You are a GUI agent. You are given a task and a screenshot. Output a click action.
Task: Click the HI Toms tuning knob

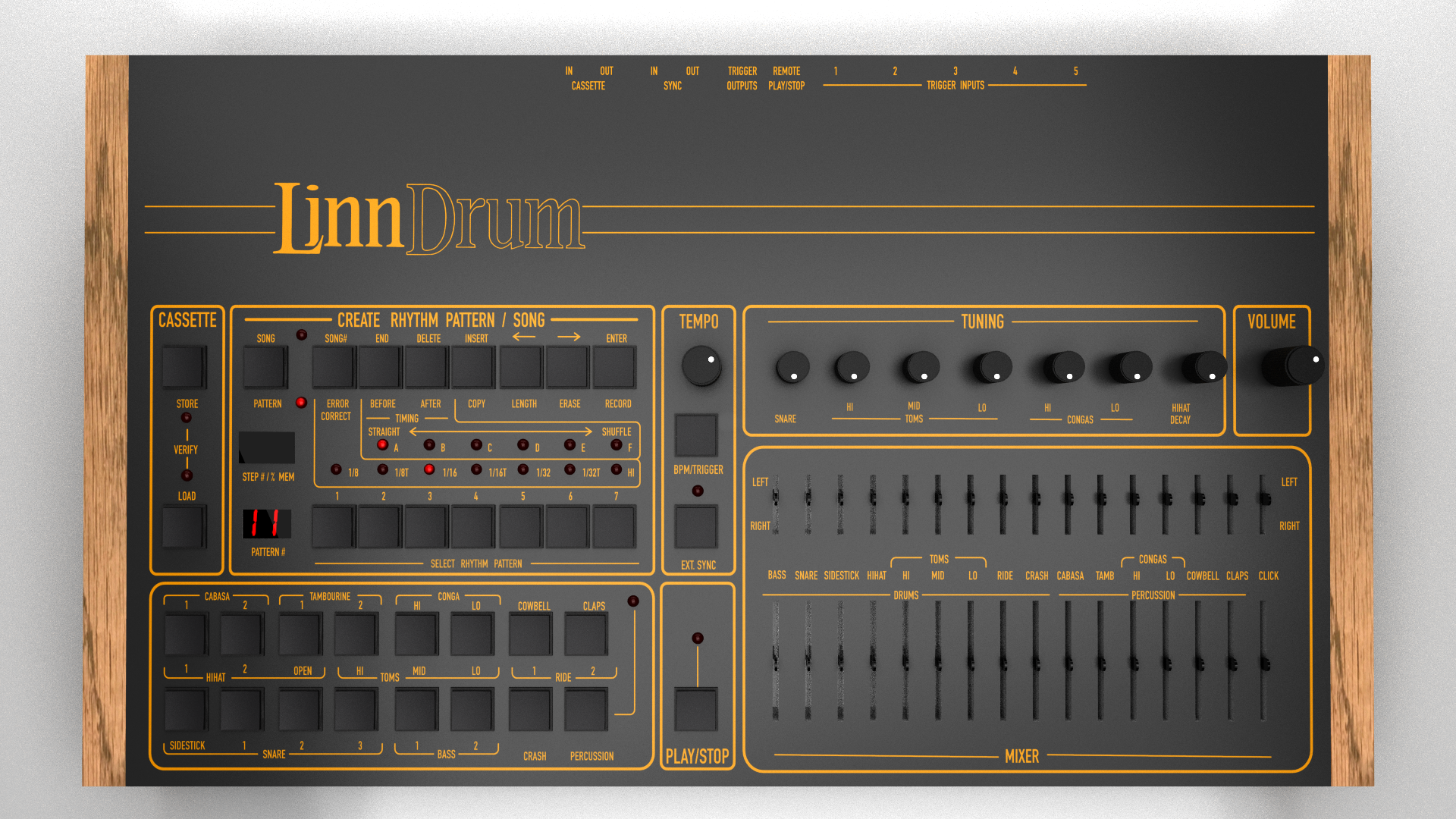point(852,367)
